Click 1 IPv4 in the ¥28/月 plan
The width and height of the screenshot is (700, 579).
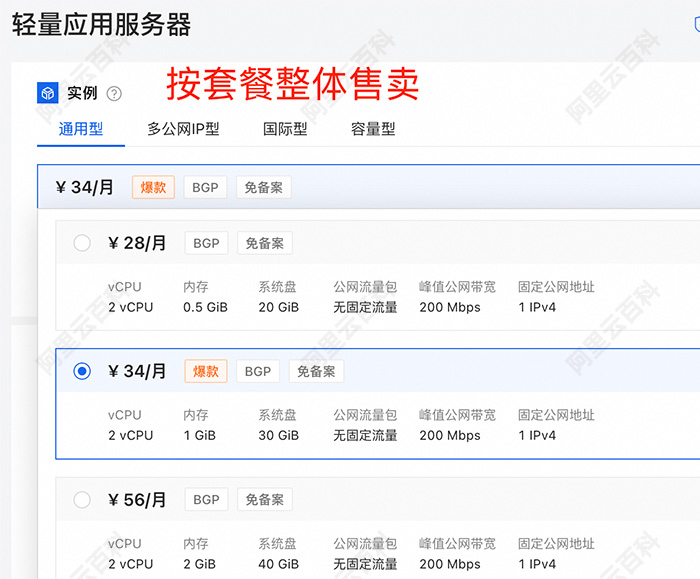537,307
